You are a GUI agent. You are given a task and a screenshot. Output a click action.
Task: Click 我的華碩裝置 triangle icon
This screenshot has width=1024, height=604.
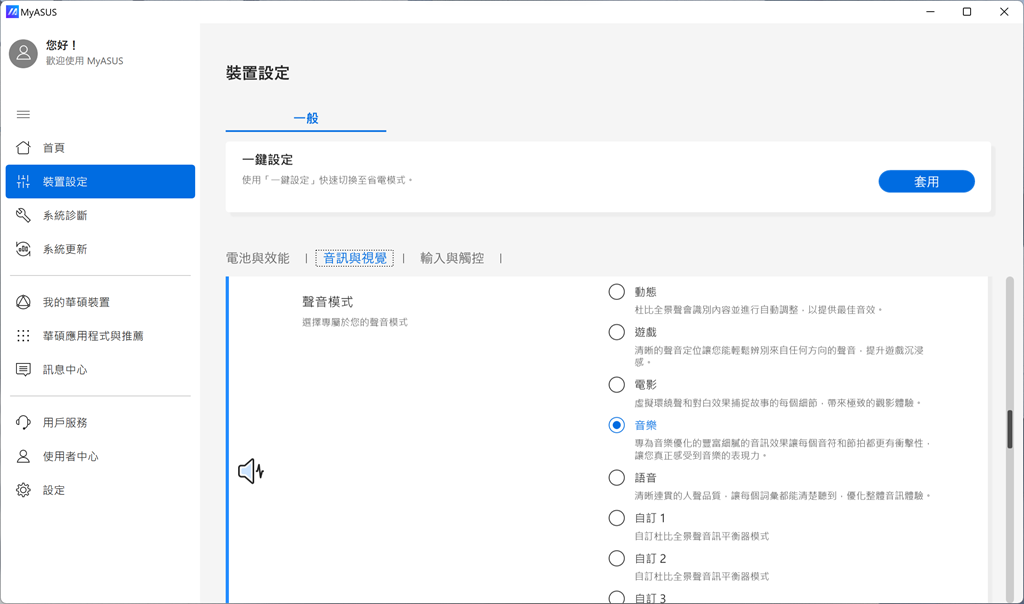23,303
